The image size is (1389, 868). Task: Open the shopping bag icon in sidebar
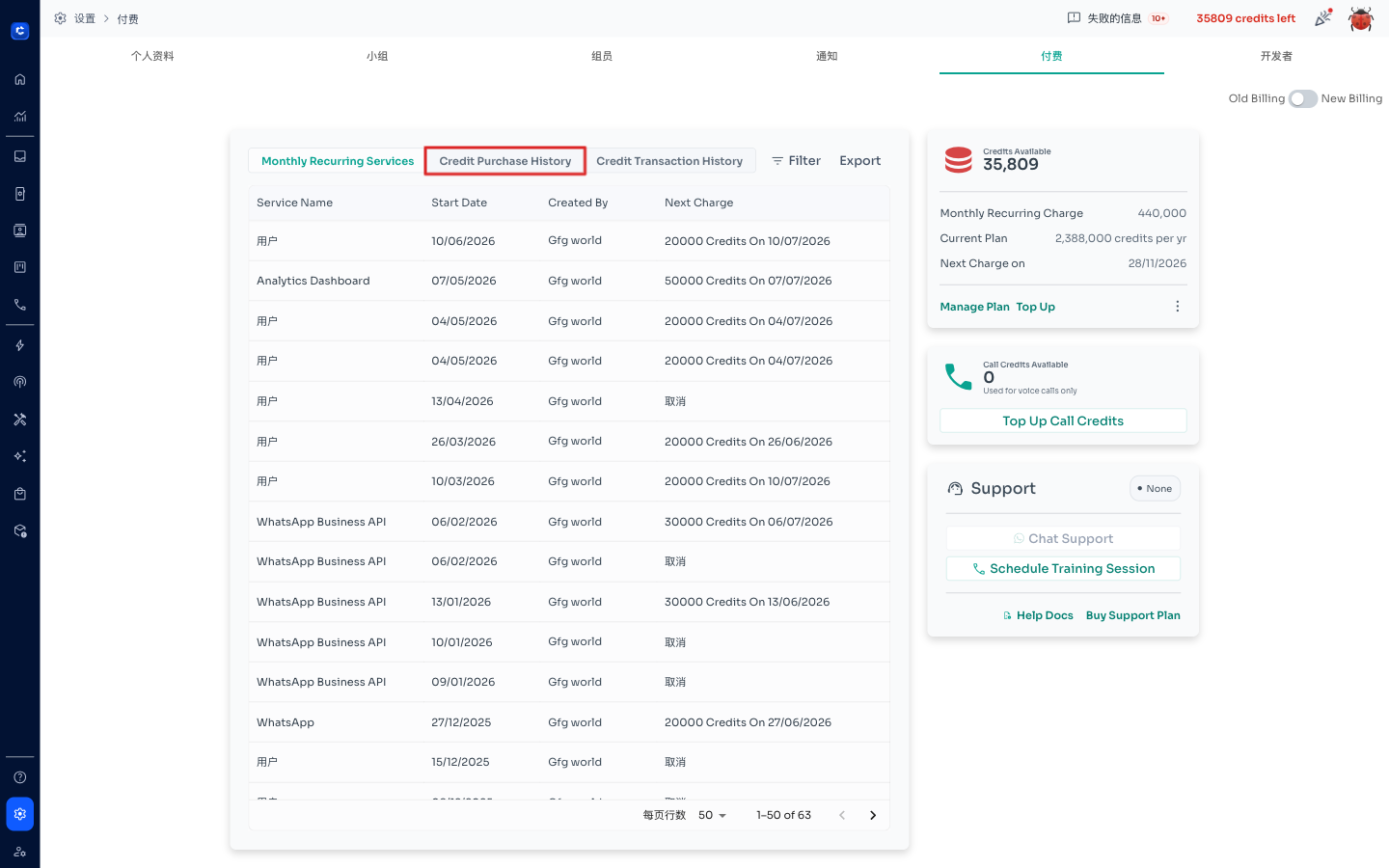pyautogui.click(x=19, y=494)
